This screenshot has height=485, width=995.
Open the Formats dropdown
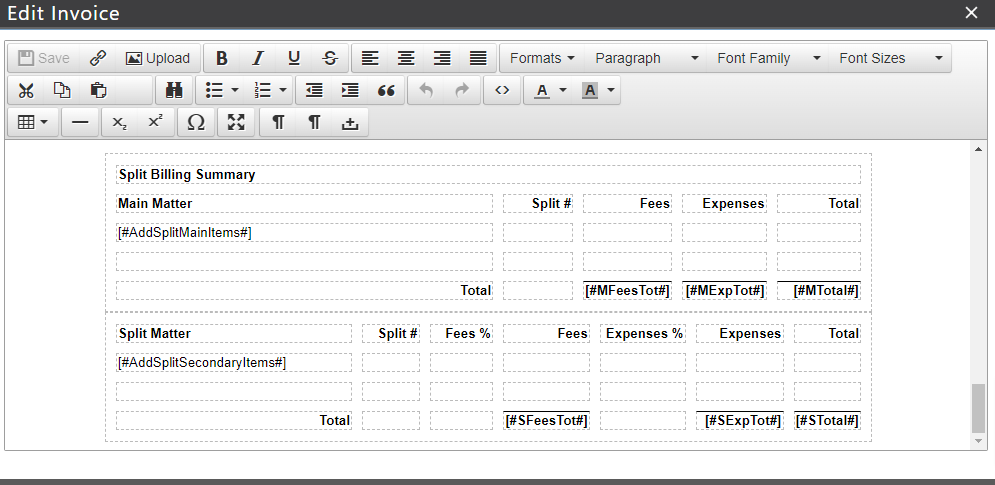click(x=542, y=58)
